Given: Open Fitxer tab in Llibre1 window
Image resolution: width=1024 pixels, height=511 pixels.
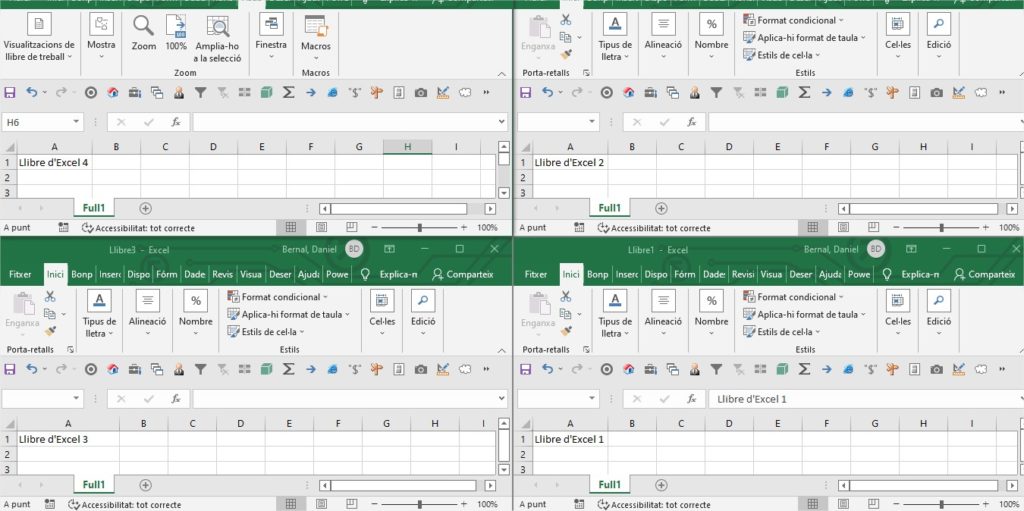Looking at the screenshot, I should [x=536, y=274].
